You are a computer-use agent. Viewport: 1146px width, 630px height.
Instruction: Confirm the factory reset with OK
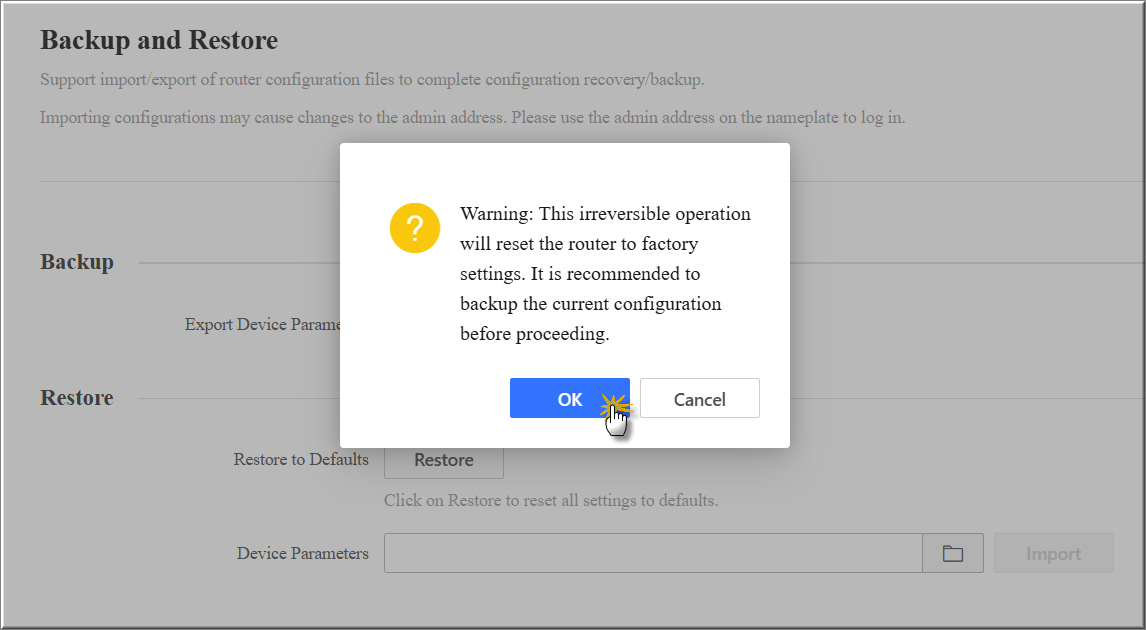click(x=569, y=398)
